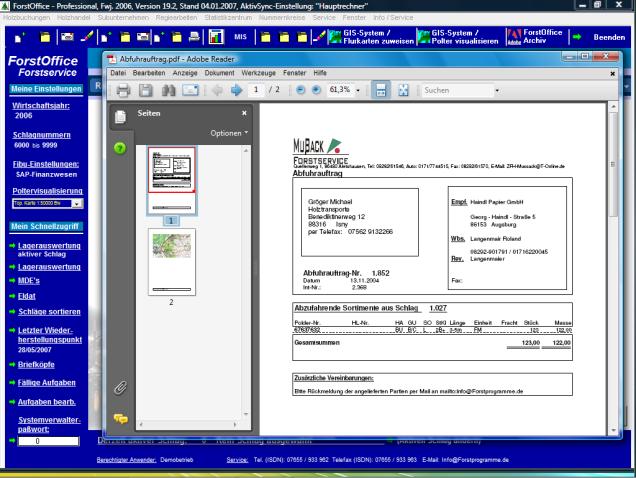
Task: Click the mailto:info@Forstprogramme.de text in PDF
Action: pos(481,392)
